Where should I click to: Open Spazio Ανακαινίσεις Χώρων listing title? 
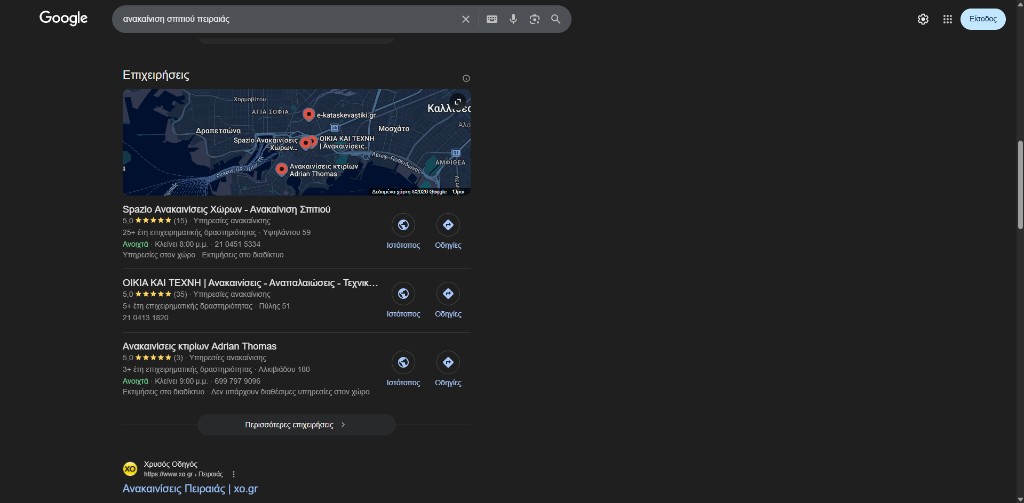pos(227,209)
